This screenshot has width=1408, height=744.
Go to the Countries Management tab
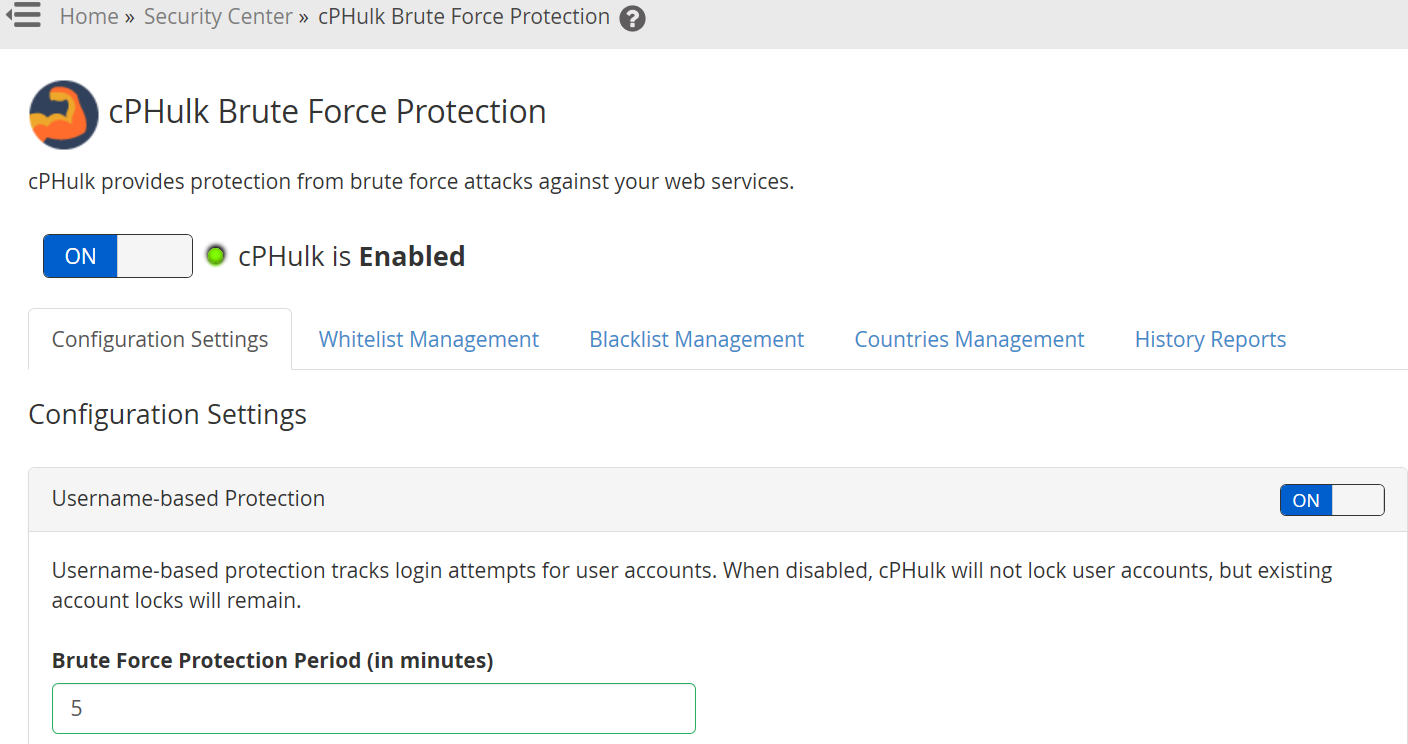[x=969, y=339]
